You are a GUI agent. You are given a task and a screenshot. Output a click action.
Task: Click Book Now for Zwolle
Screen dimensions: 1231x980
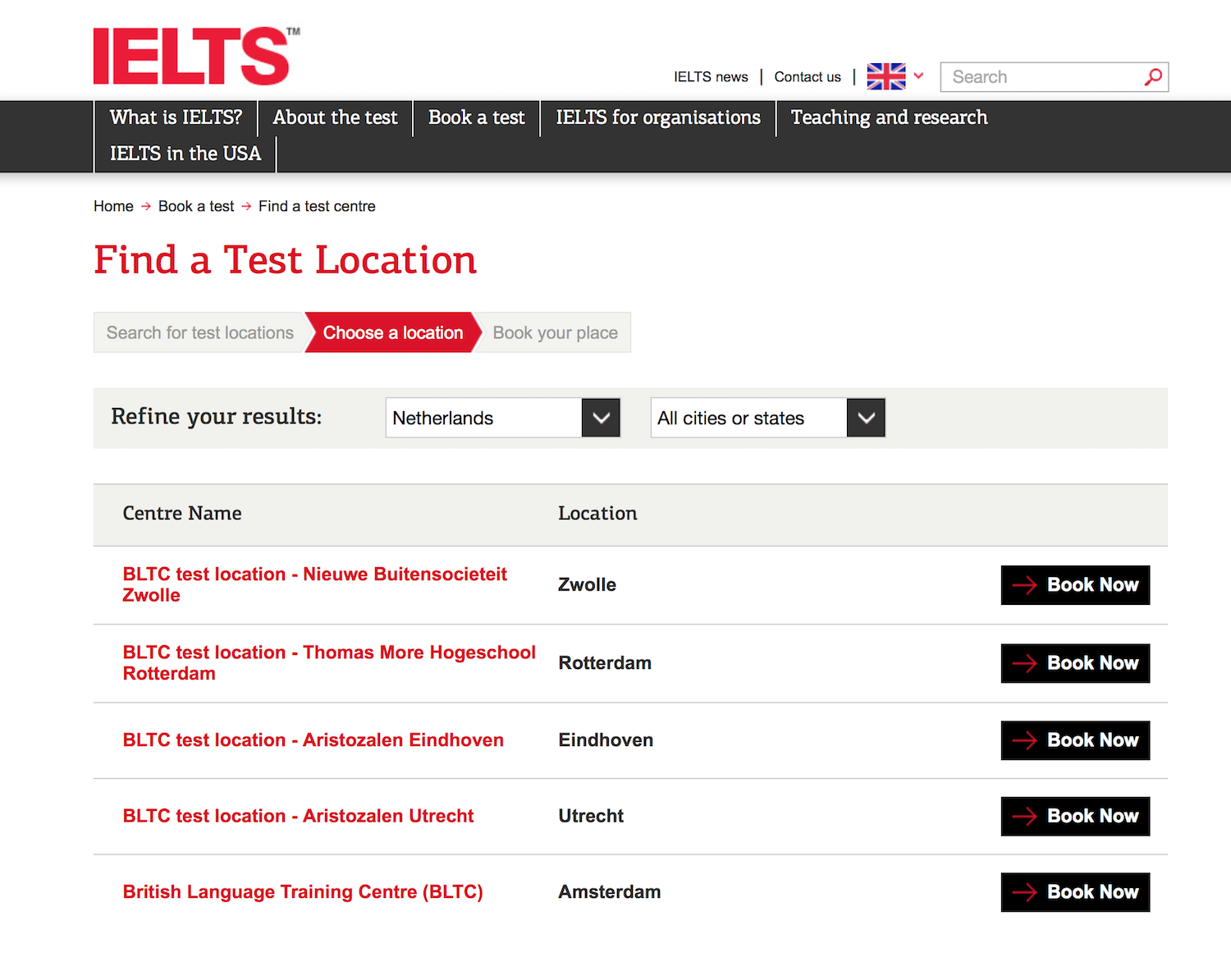pos(1075,585)
